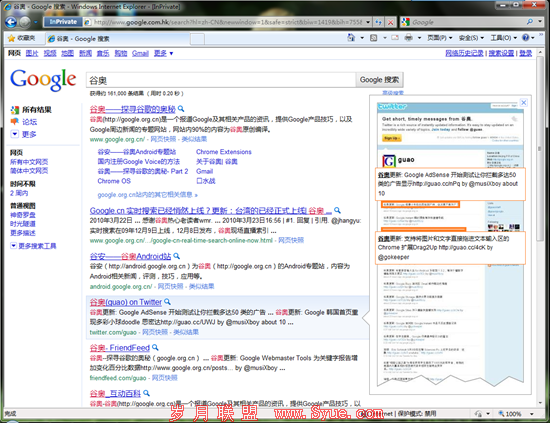Open the zoom level dropdown arrow
550x423 pixels.
[532, 414]
